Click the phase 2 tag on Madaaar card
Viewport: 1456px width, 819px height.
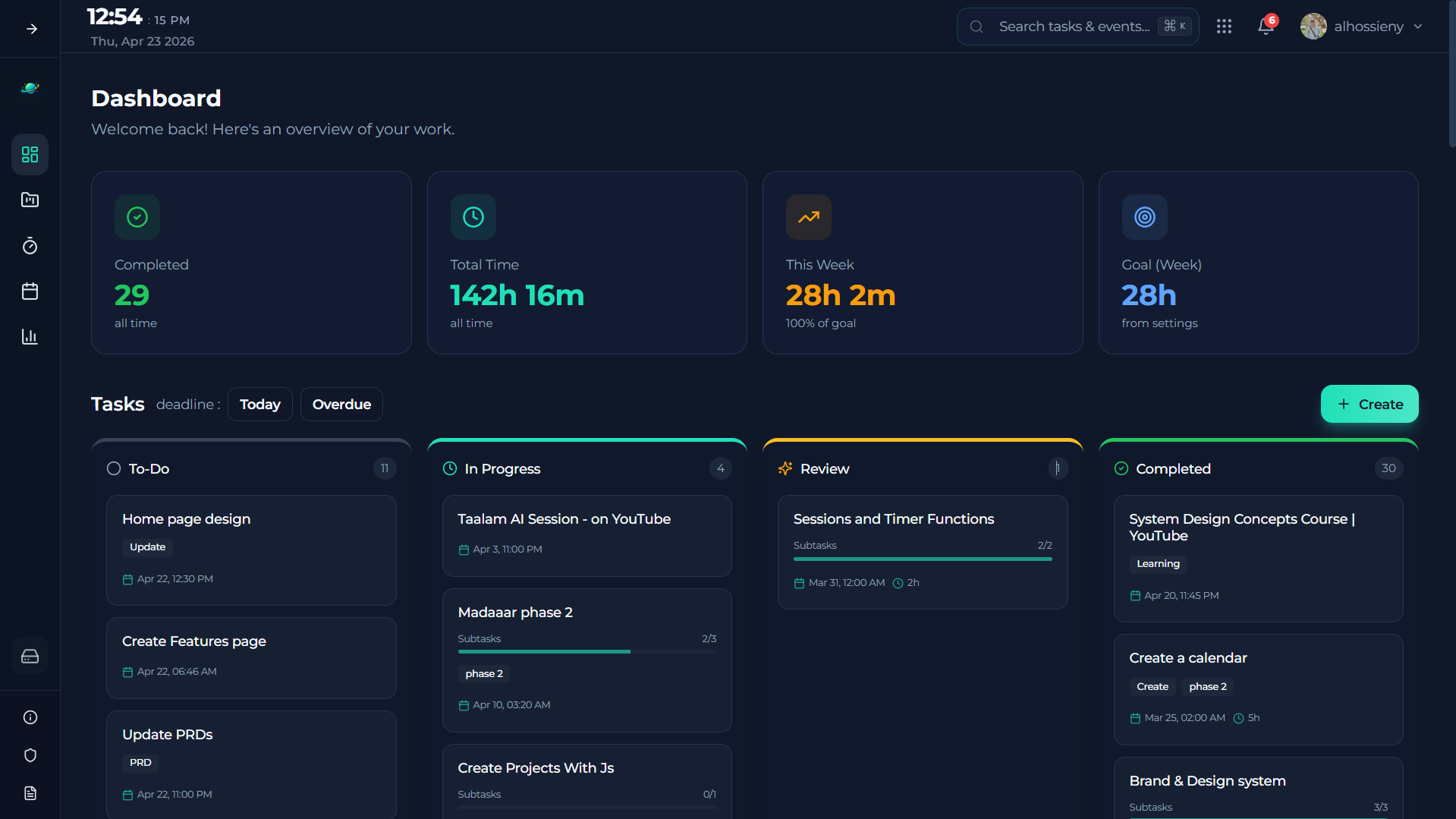pos(484,674)
